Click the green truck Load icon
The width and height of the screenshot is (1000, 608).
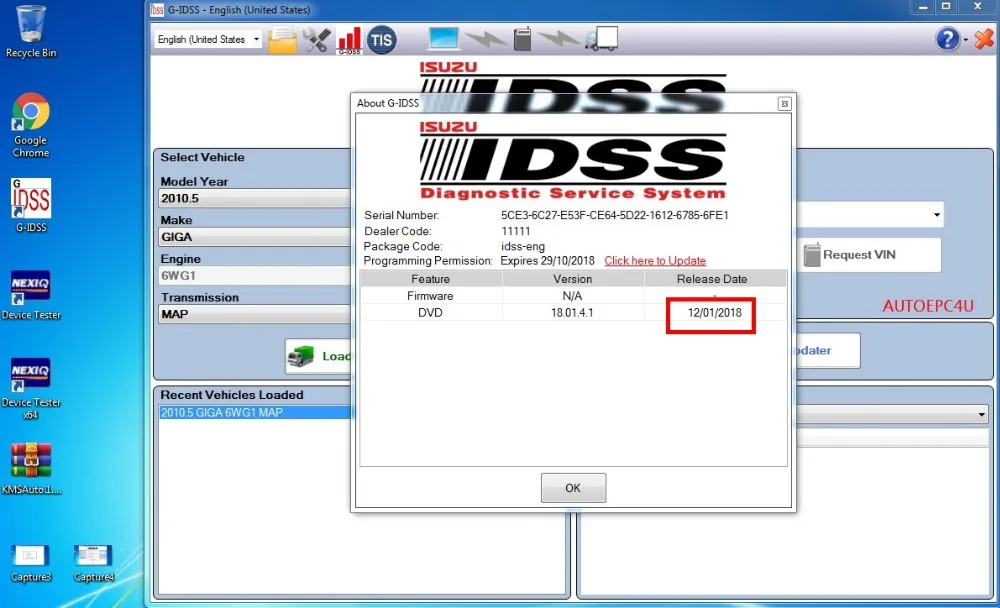tap(301, 356)
